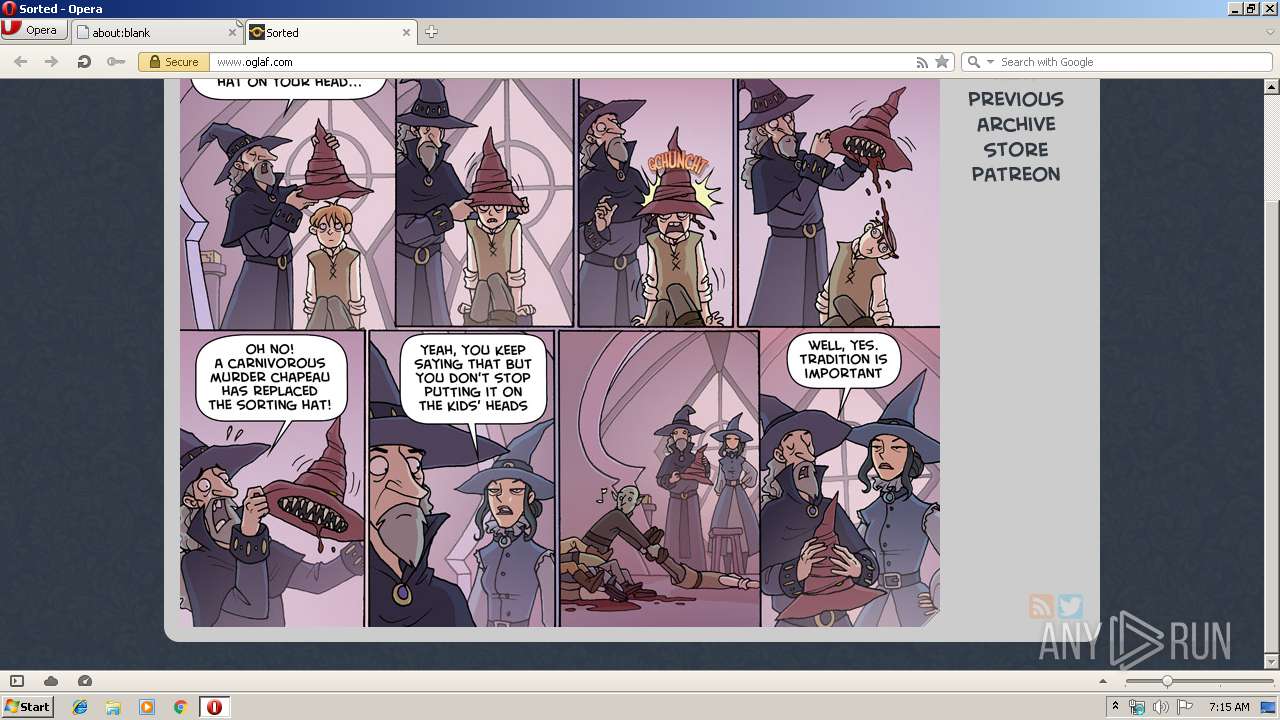Open Windows Explorer folder icon
The image size is (1280, 720).
click(x=113, y=707)
